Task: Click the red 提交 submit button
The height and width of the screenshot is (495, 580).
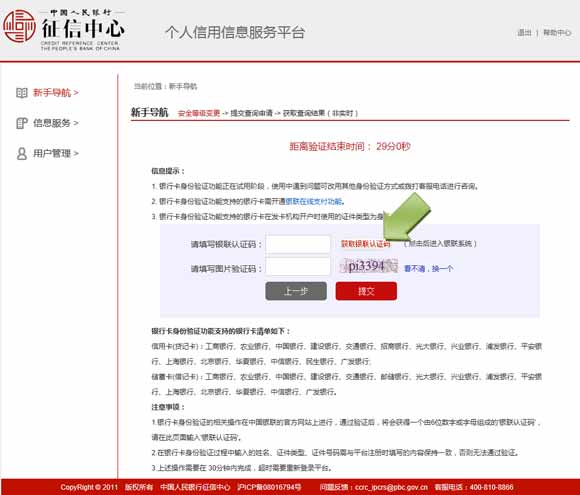Action: tap(366, 291)
